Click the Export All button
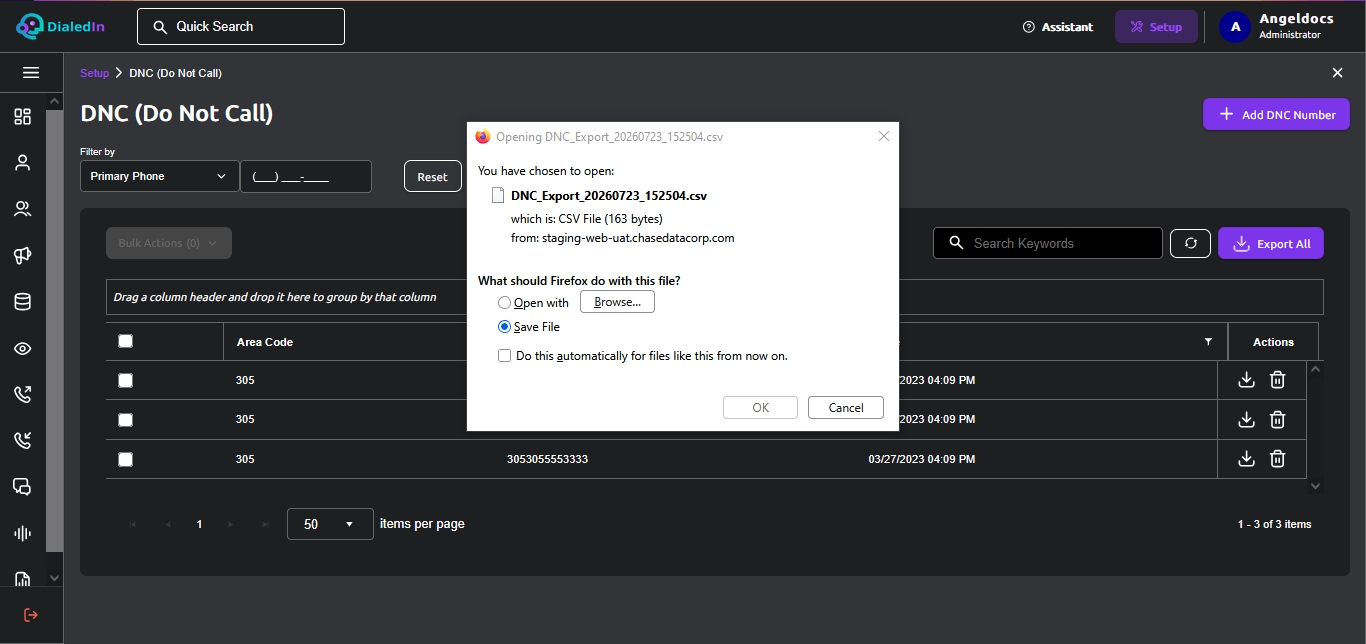 point(1271,243)
